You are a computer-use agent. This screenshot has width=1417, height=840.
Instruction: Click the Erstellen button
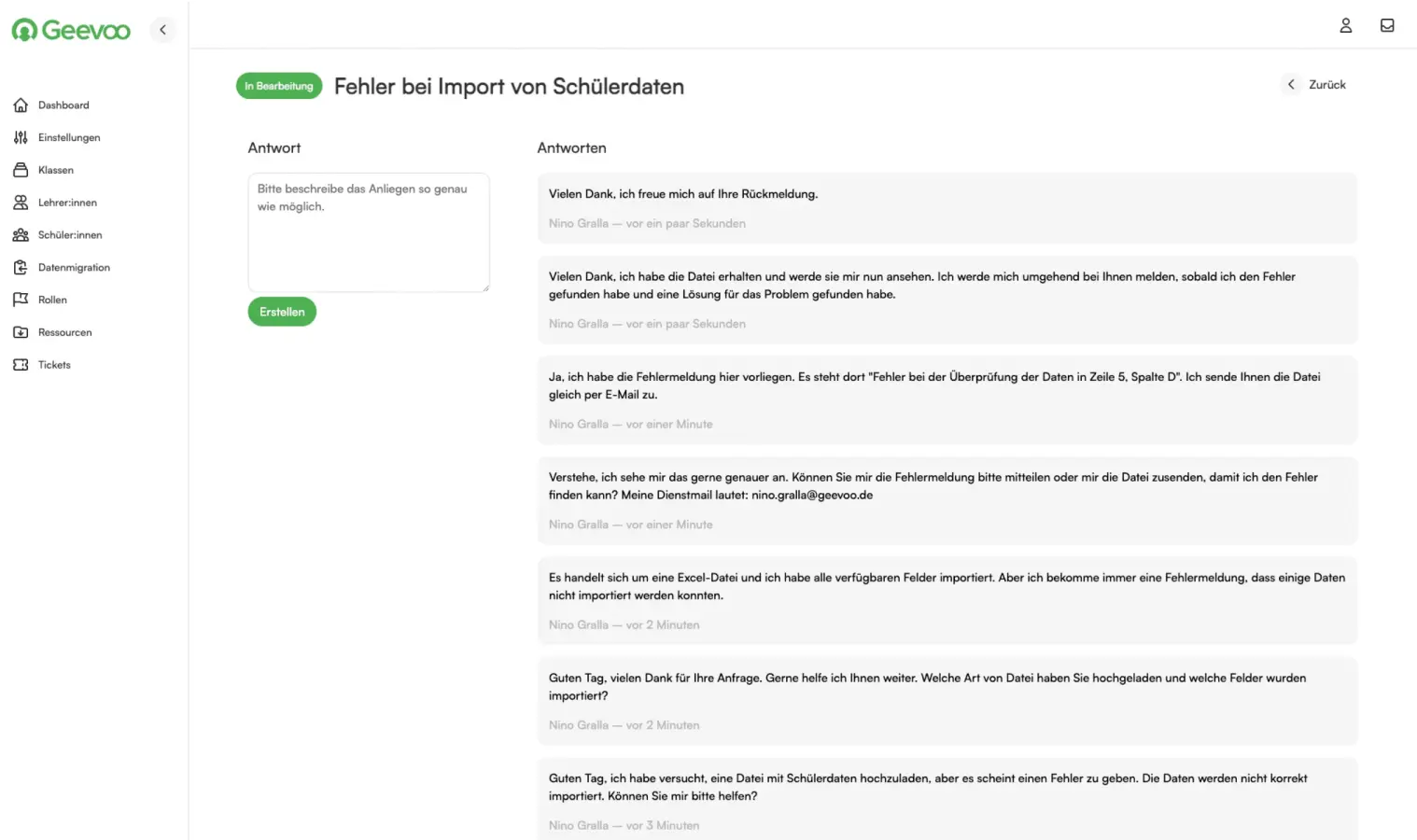coord(282,312)
